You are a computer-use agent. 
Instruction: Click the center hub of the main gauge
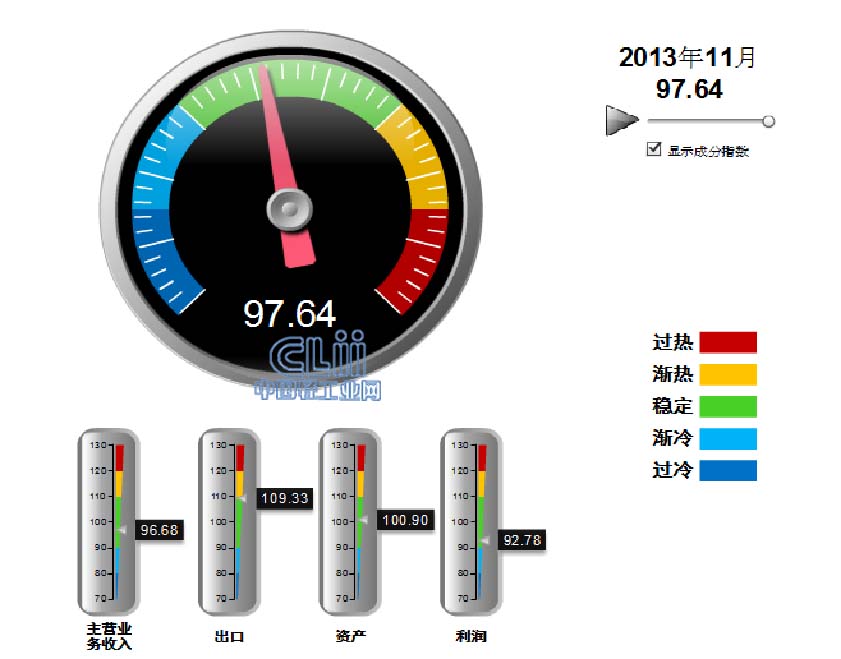288,210
